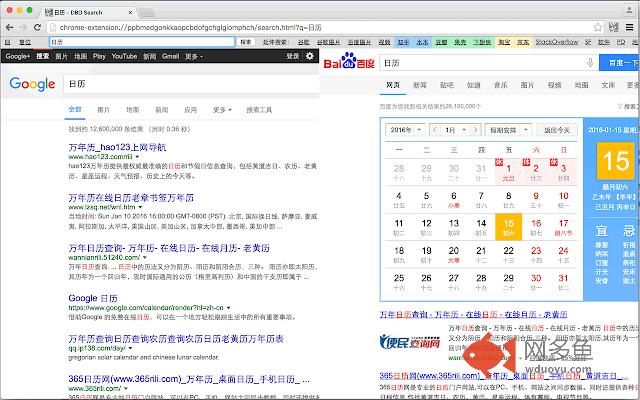Click the 便民查询网 logo thumbnail
Screen dimensions: 640x400
pos(410,342)
